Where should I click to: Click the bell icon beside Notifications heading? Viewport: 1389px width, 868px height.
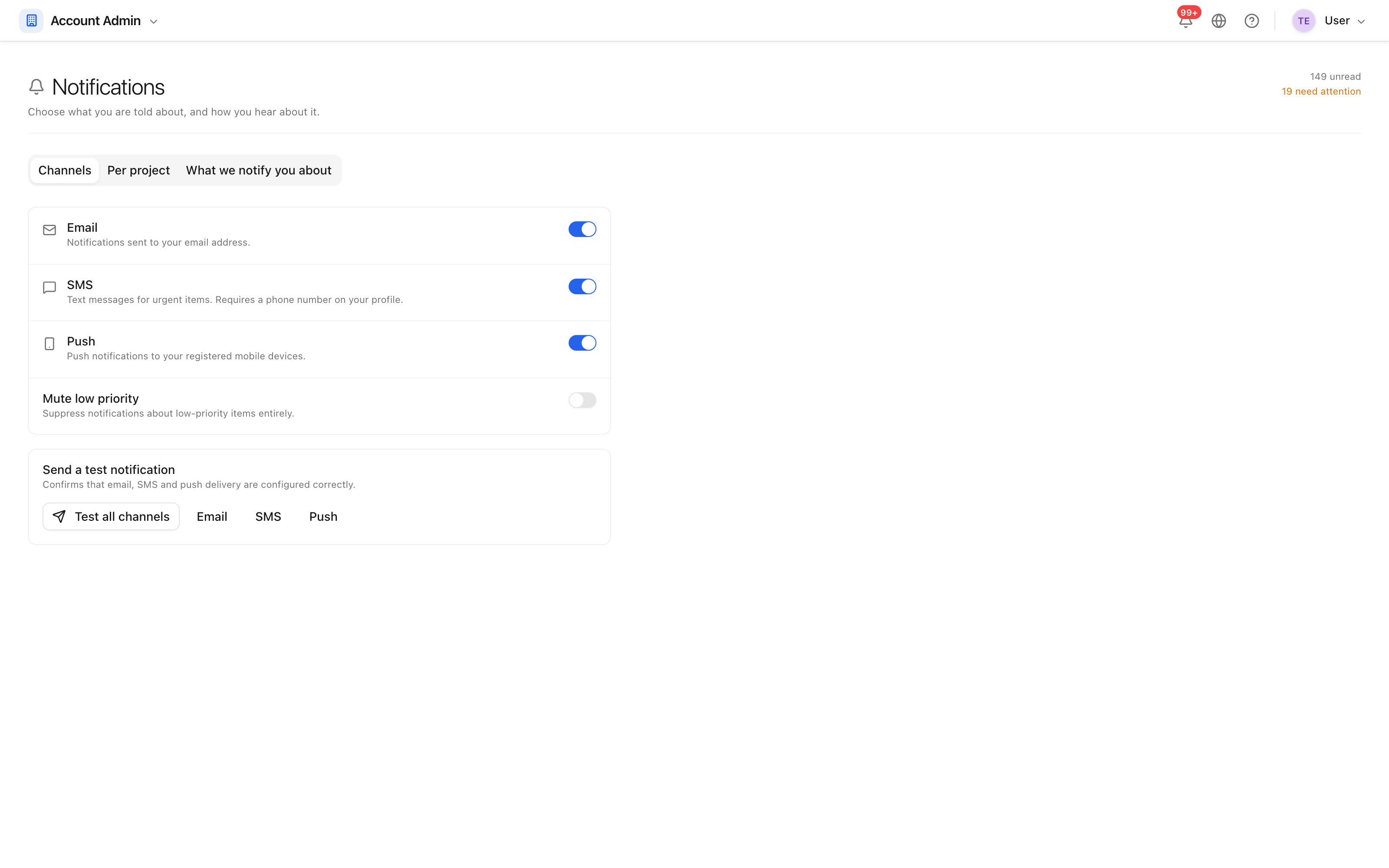36,87
